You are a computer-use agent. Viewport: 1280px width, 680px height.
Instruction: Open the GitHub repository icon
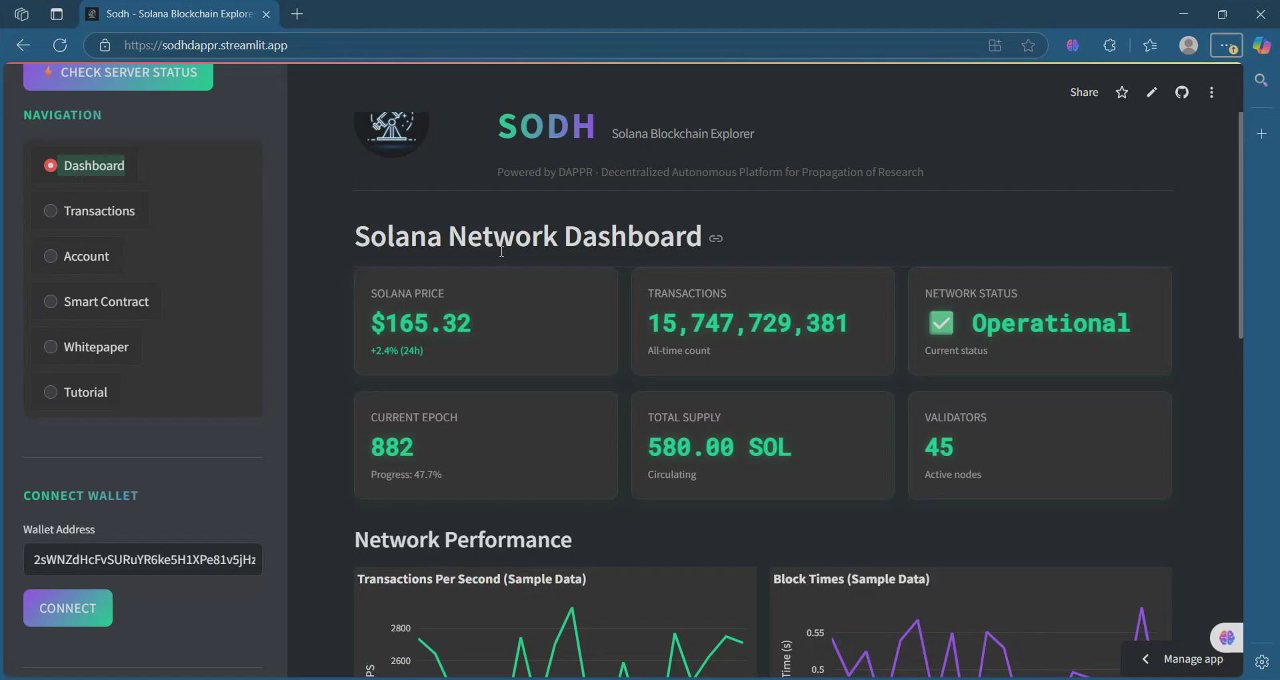tap(1182, 92)
